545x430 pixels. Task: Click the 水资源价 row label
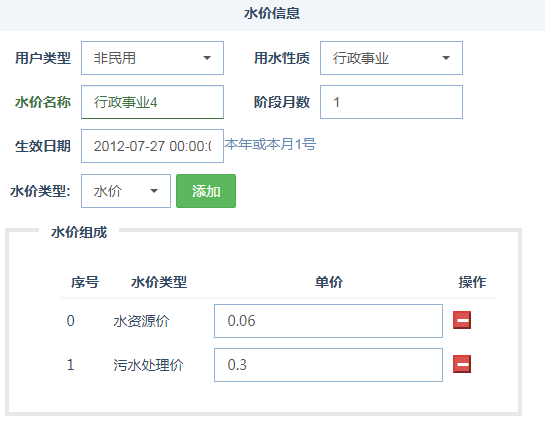pos(141,321)
